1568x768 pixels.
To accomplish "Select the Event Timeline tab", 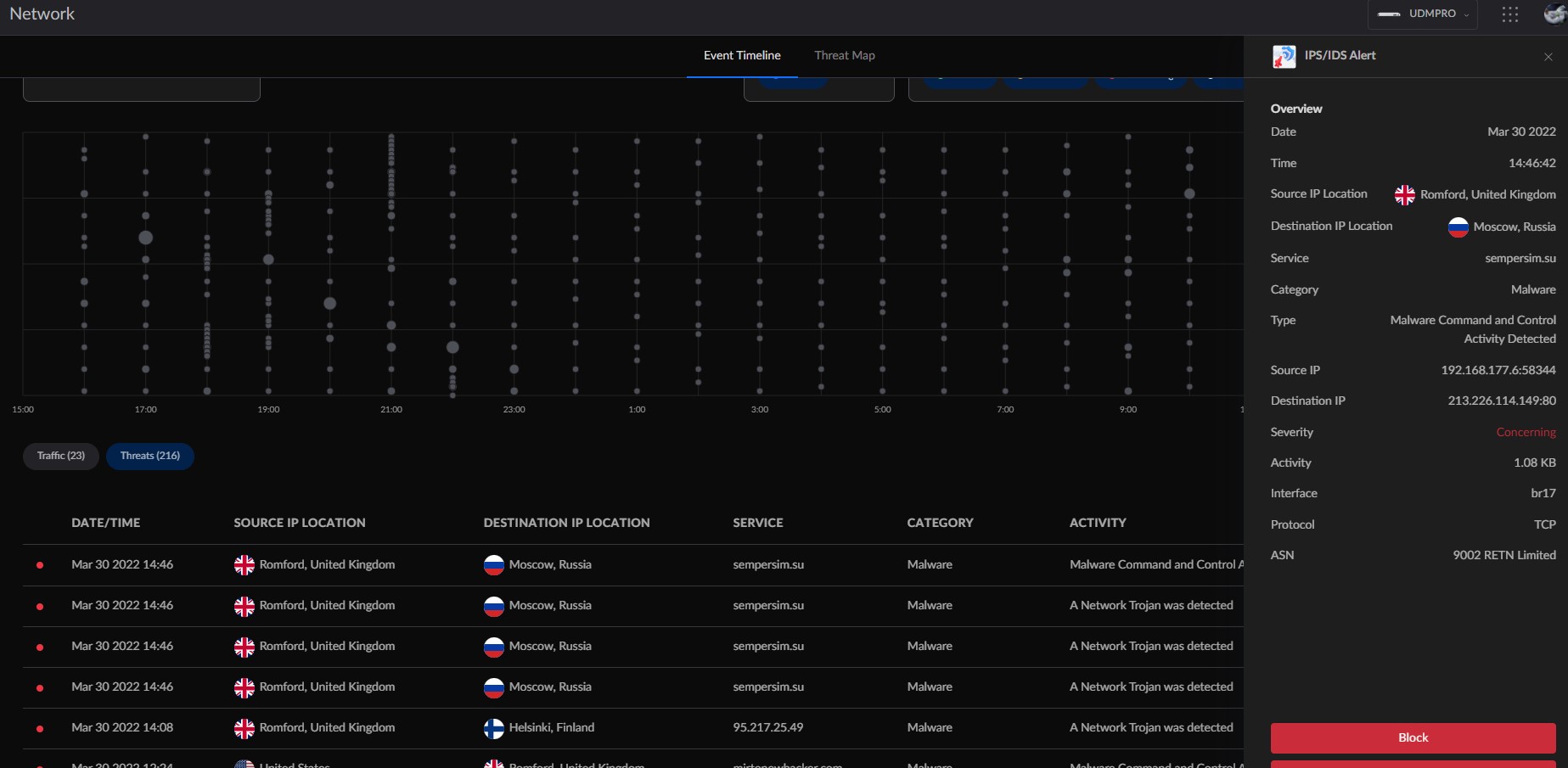I will coord(741,55).
